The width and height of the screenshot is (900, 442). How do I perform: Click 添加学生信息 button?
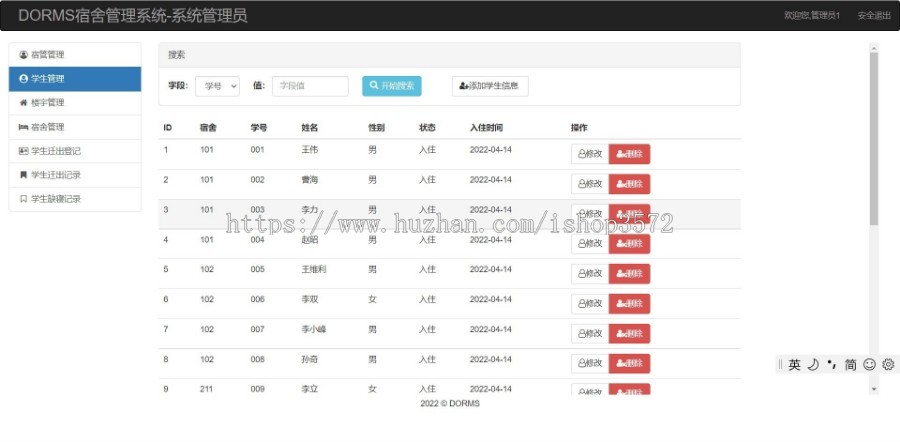[490, 86]
